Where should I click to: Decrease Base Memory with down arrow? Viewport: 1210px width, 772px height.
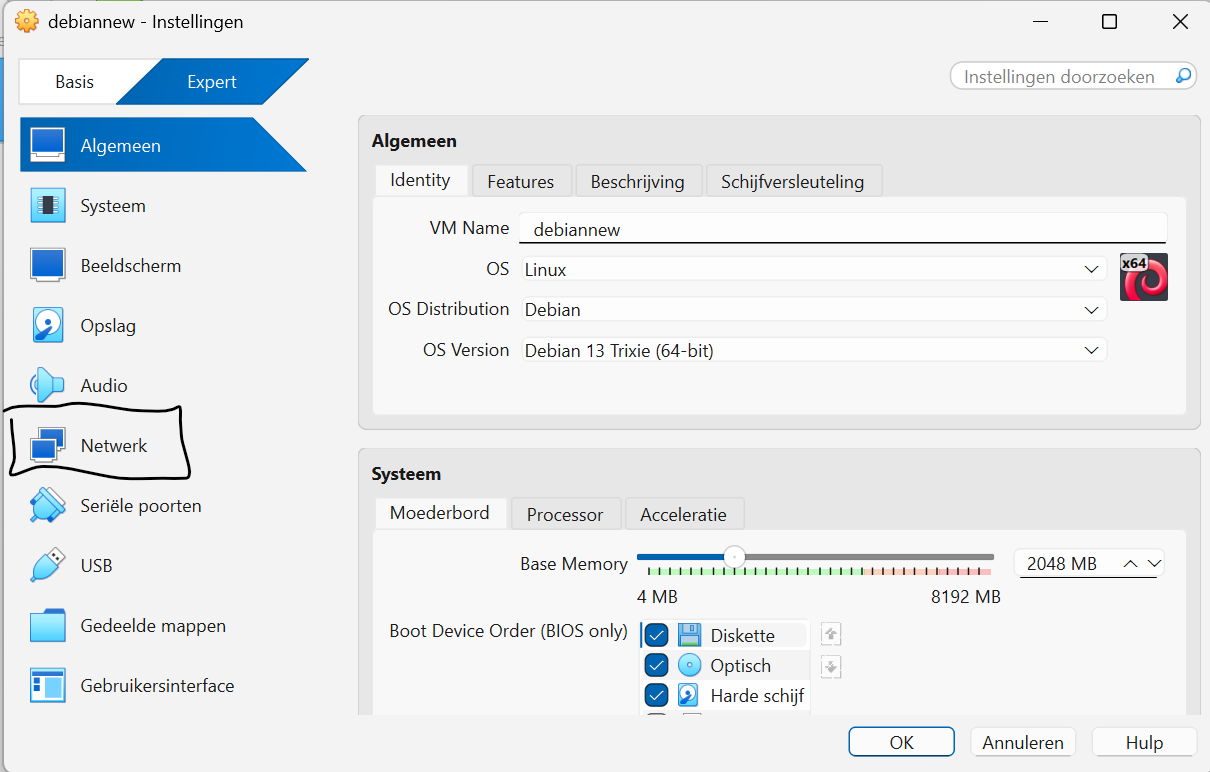pos(1154,564)
